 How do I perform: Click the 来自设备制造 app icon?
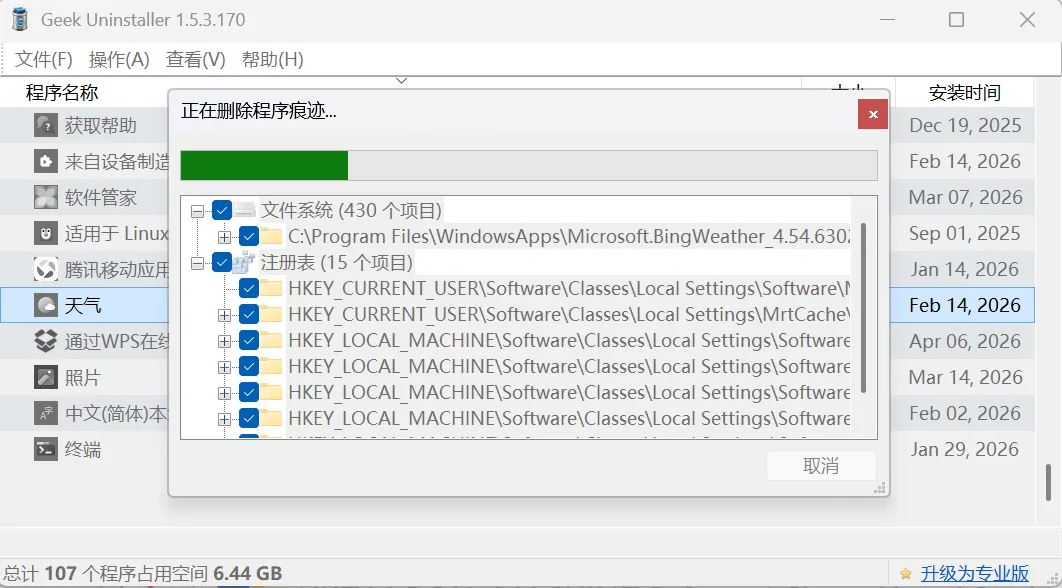(45, 161)
